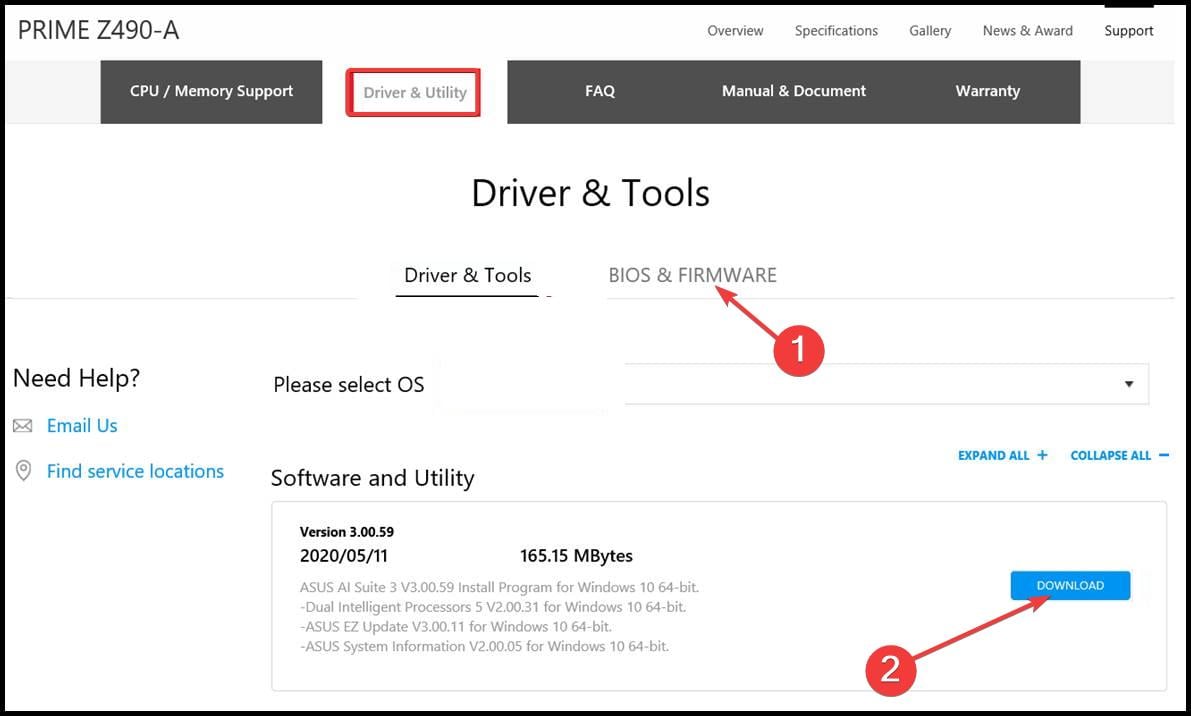
Task: Go to the Overview page
Action: click(x=735, y=31)
